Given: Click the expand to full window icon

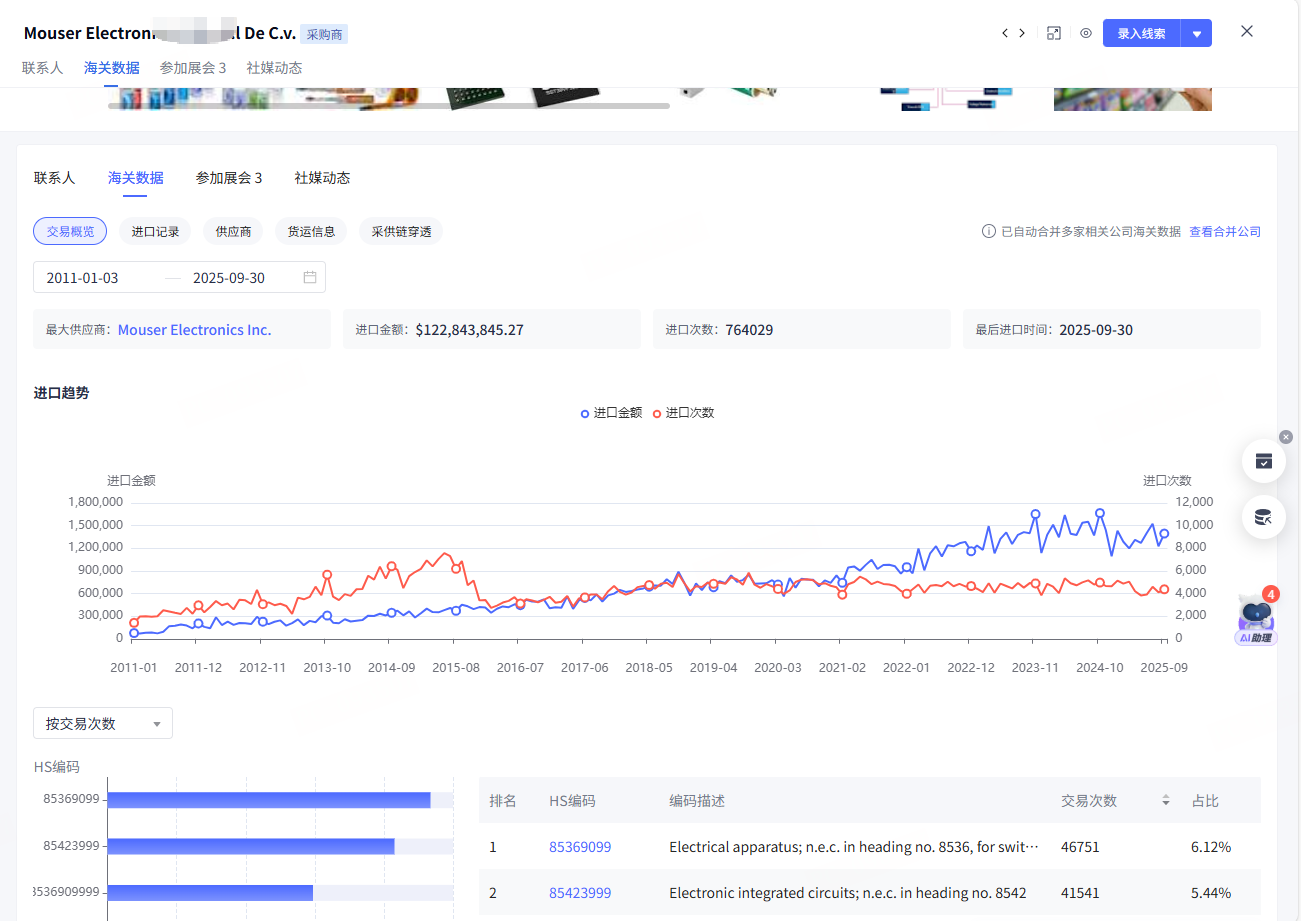Looking at the screenshot, I should 1053,33.
